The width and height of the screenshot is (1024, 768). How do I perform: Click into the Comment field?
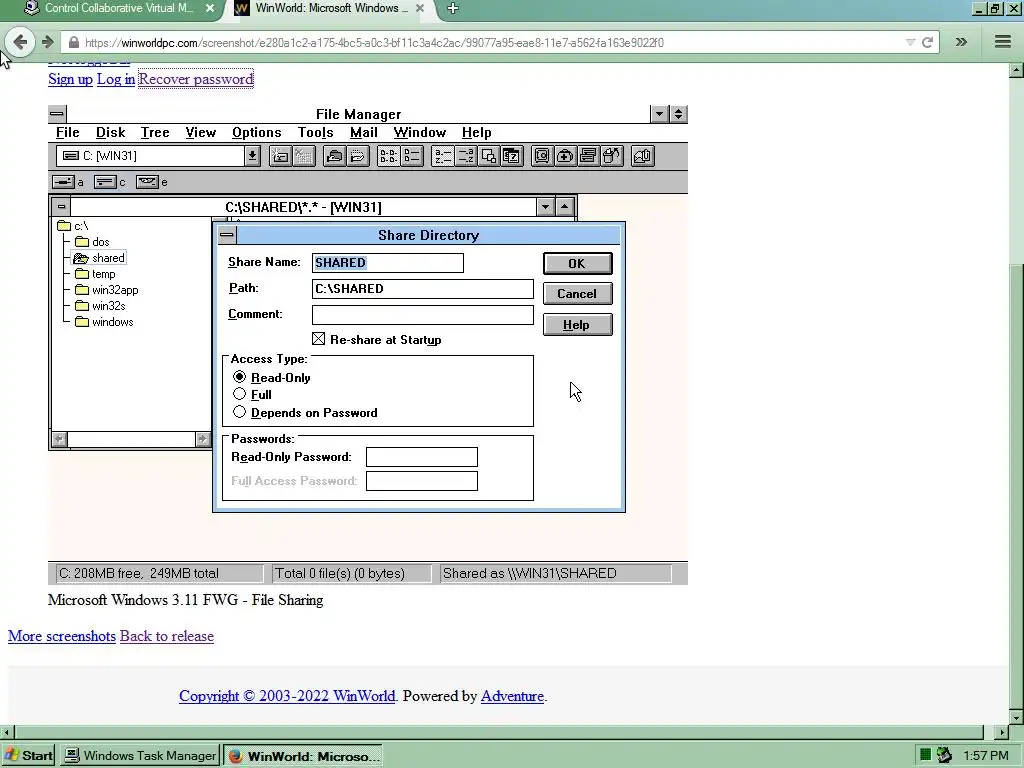423,315
